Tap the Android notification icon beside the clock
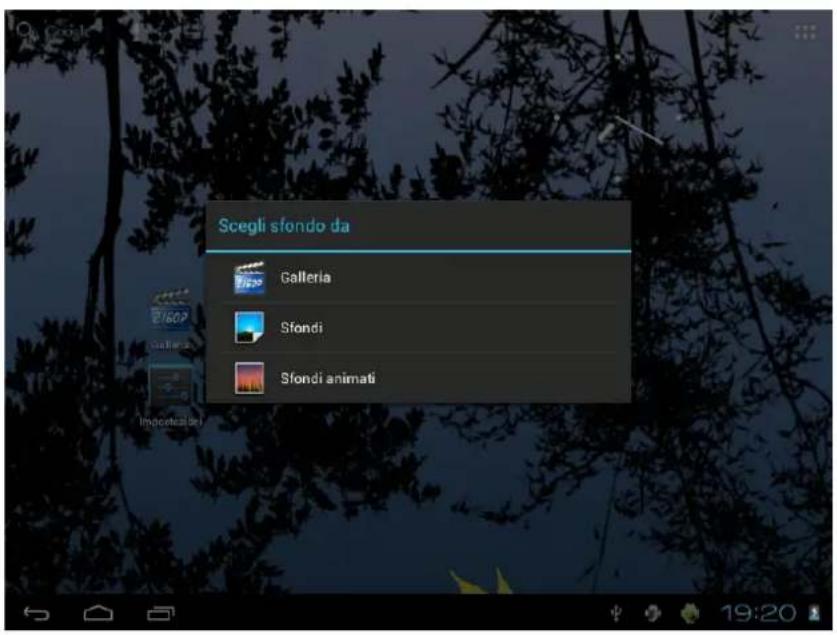Viewport: 837px width, 635px height. pyautogui.click(x=691, y=612)
